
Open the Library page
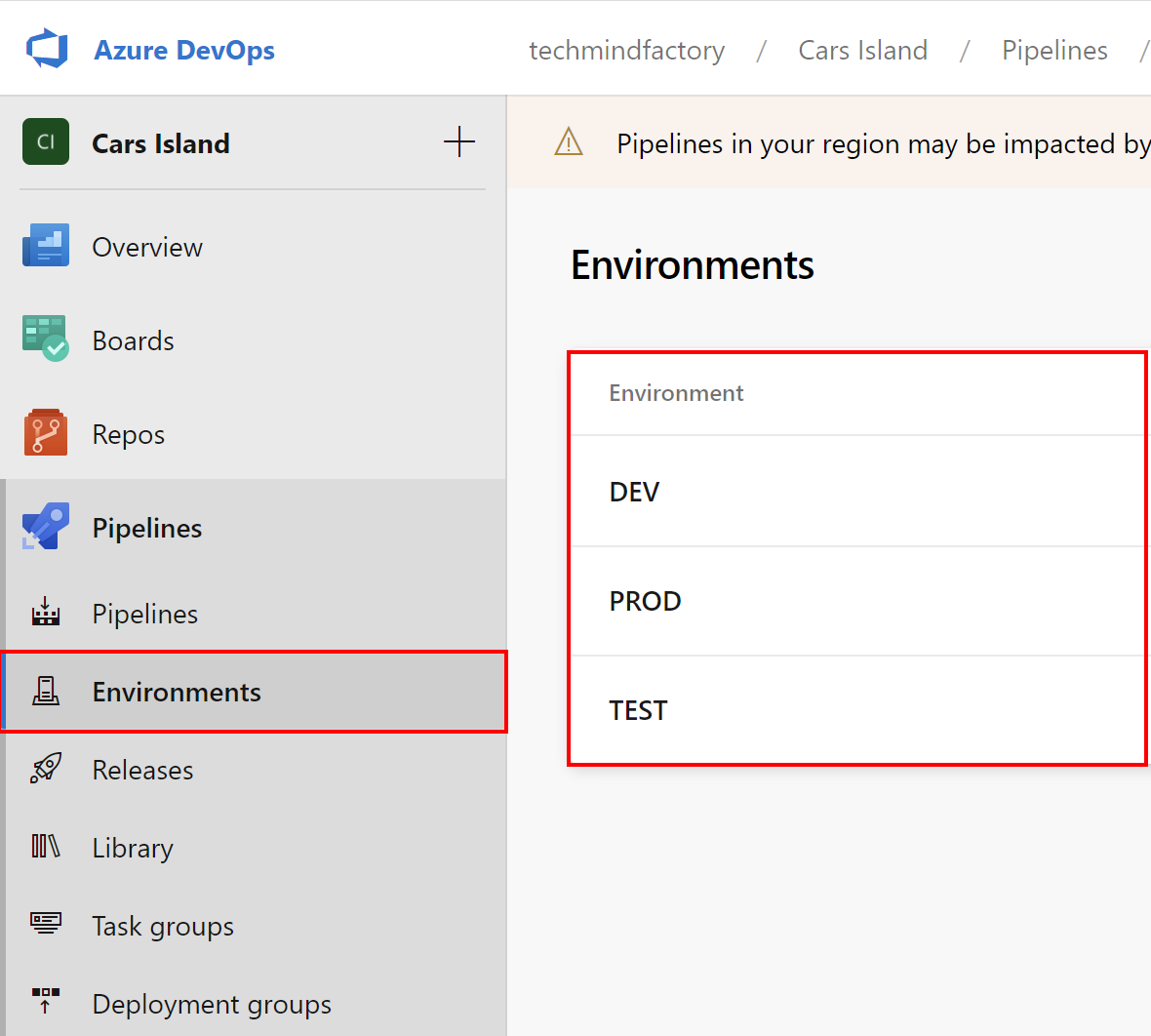click(x=133, y=848)
